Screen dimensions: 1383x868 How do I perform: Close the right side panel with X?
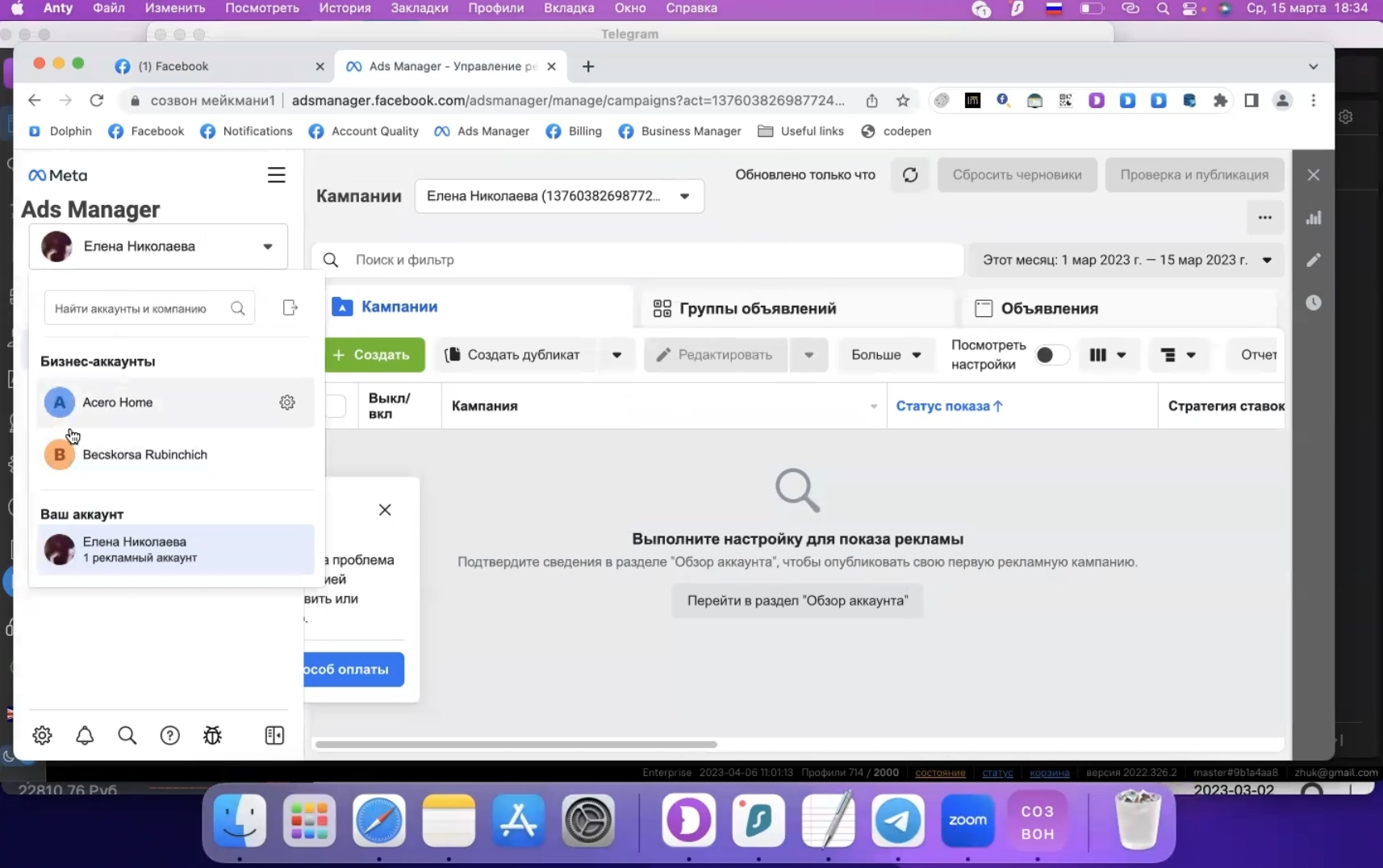[x=1314, y=175]
